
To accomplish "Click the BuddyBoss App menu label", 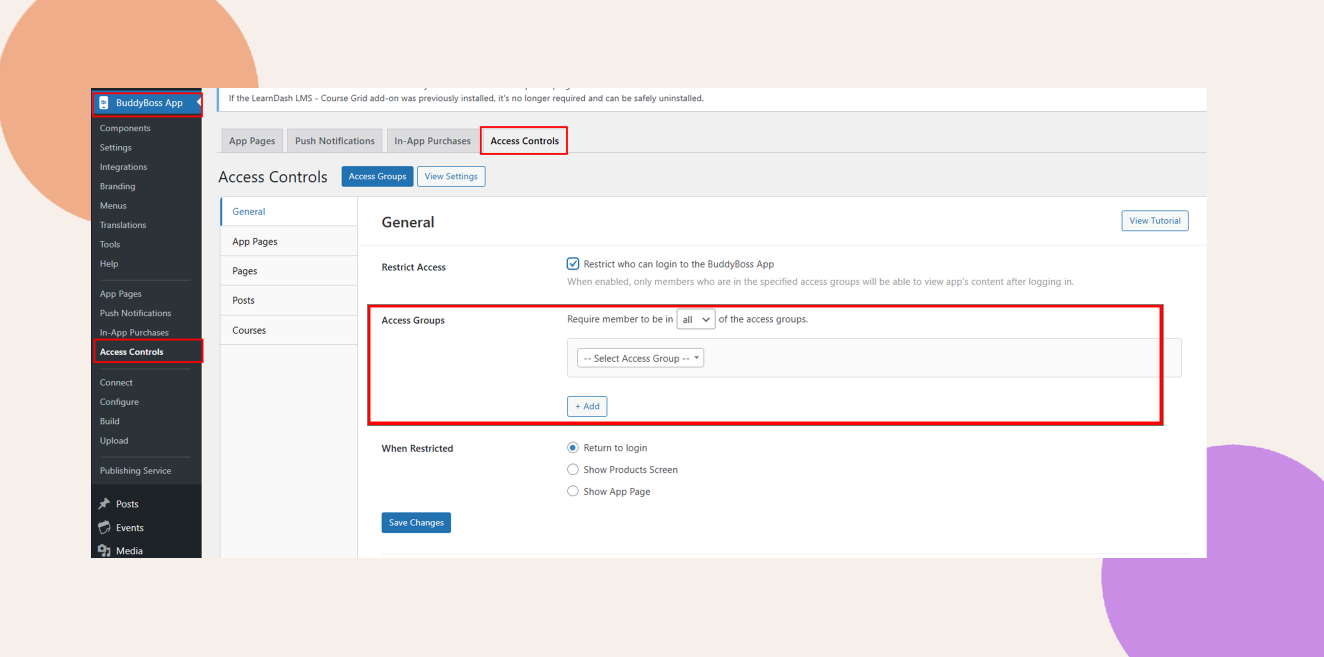I will [149, 103].
